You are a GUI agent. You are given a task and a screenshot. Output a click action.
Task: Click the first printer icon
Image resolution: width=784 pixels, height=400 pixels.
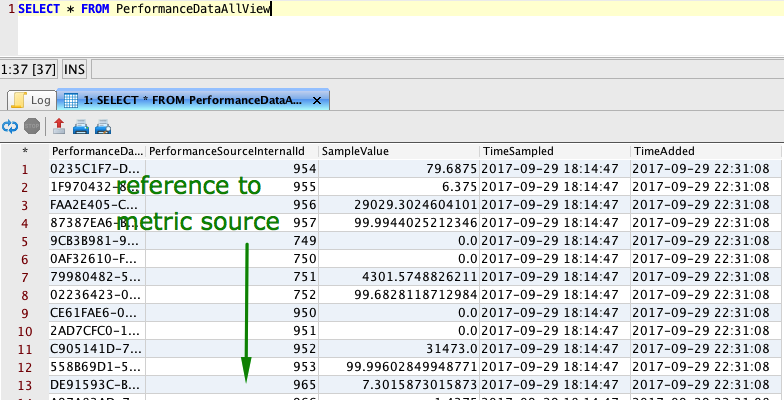[80, 127]
